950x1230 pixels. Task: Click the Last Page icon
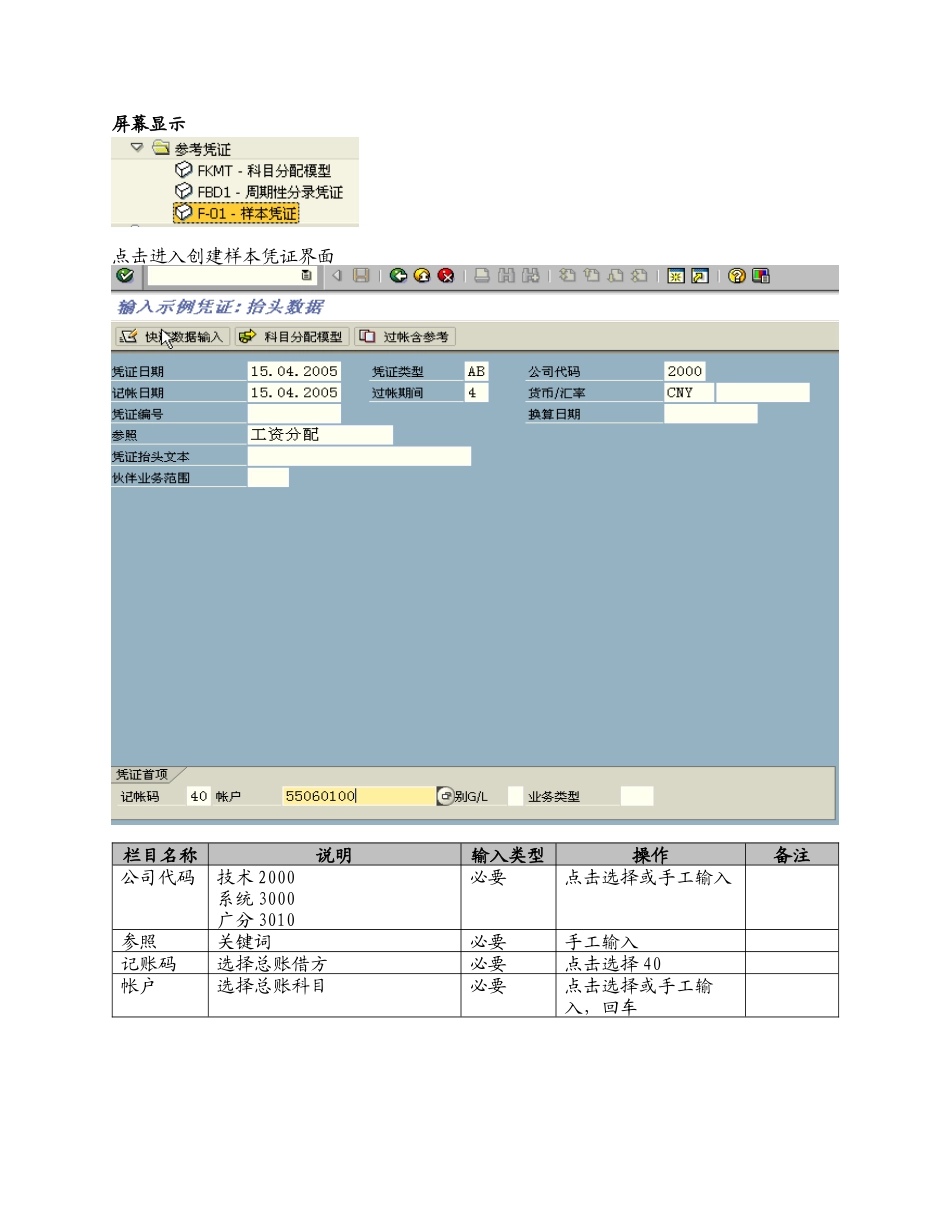point(639,276)
